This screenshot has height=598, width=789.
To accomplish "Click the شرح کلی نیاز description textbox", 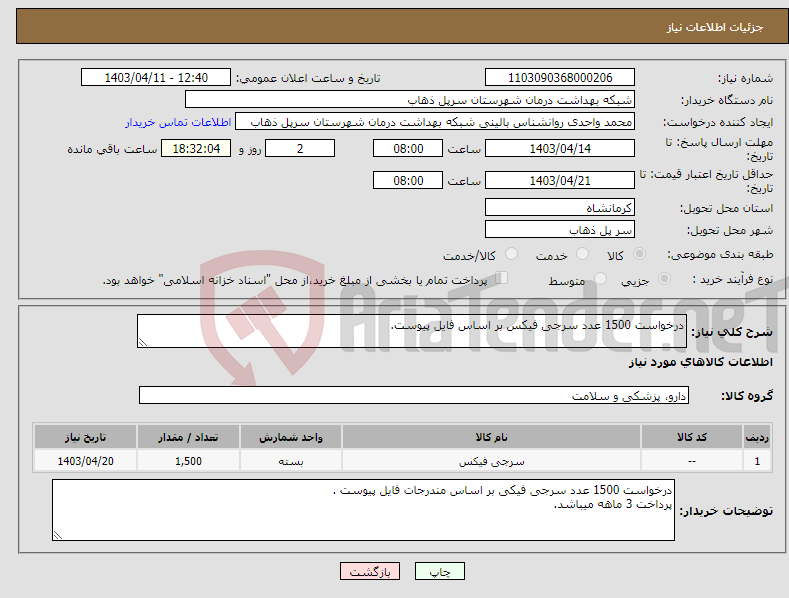I will [x=412, y=331].
